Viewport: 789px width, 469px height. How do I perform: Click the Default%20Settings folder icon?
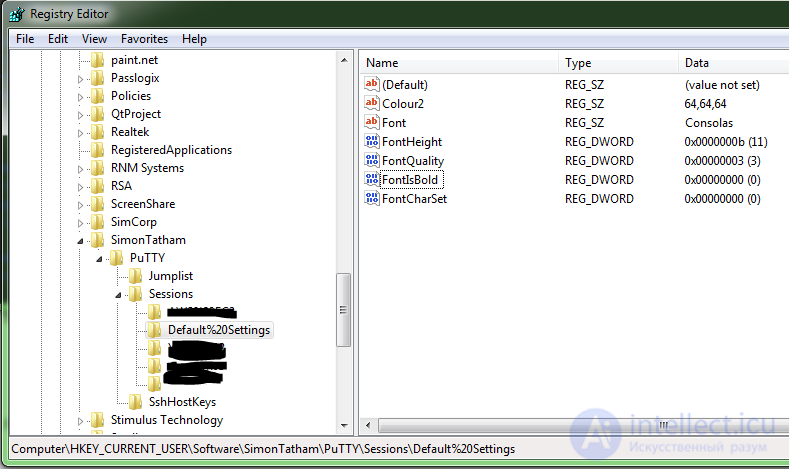[x=154, y=330]
